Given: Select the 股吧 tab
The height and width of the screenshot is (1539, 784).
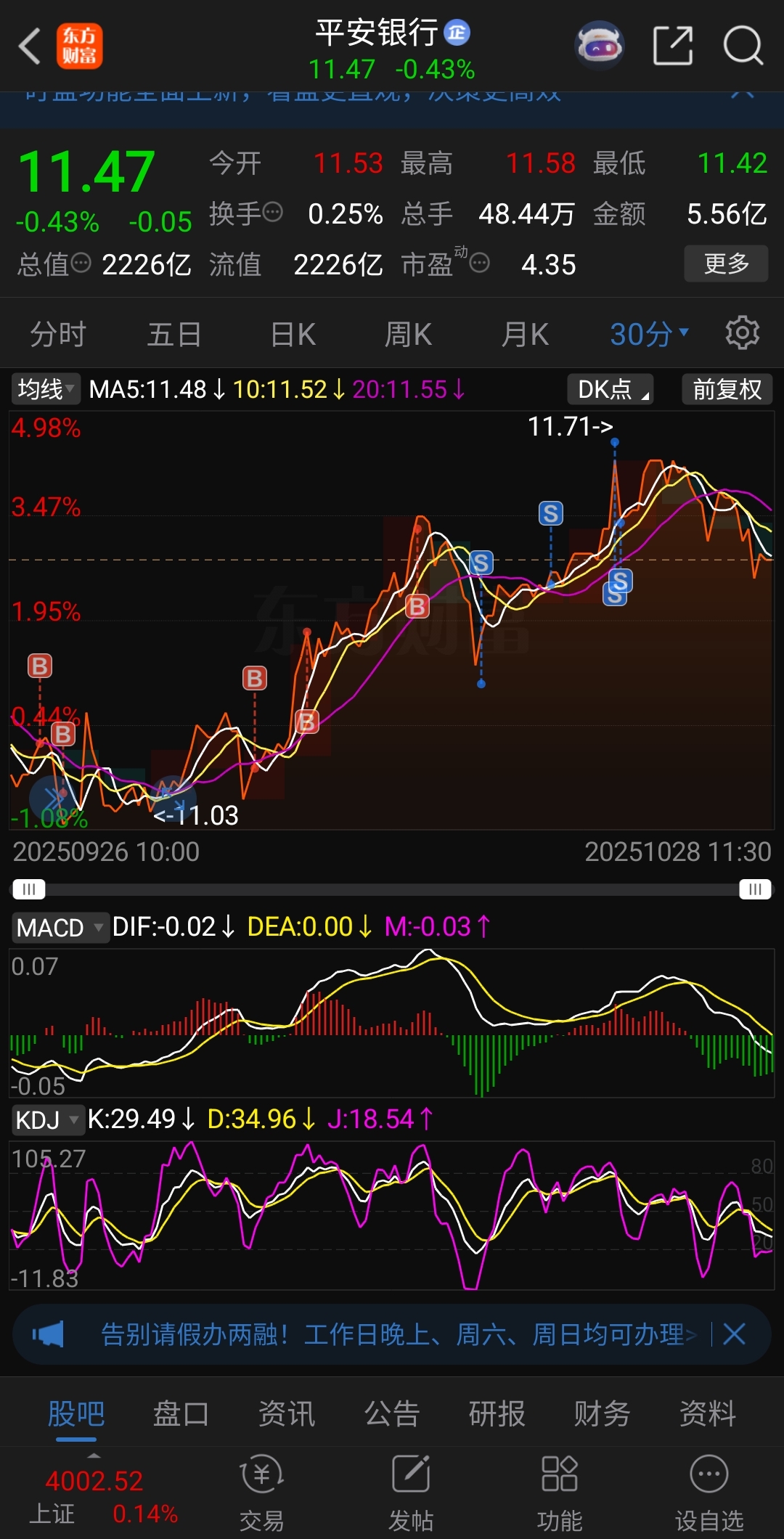Looking at the screenshot, I should click(x=76, y=1413).
